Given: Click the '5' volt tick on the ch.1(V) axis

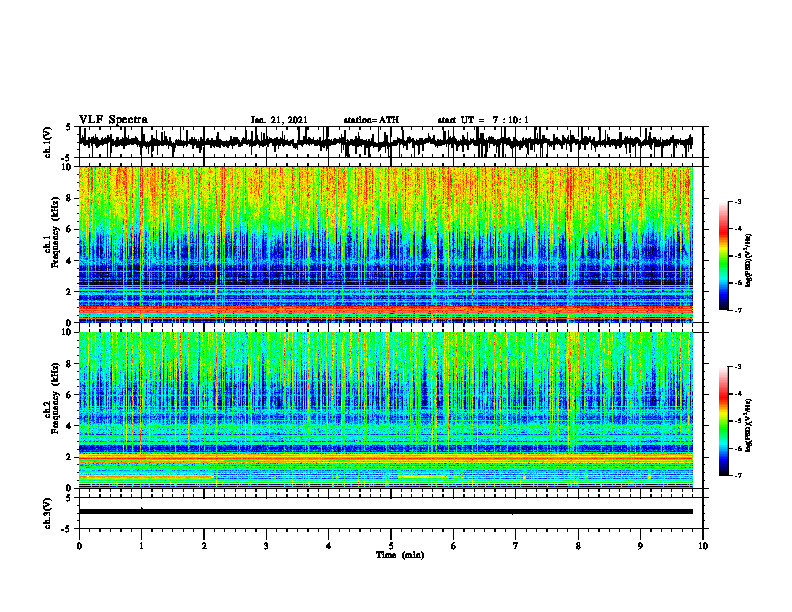Looking at the screenshot, I should [69, 128].
